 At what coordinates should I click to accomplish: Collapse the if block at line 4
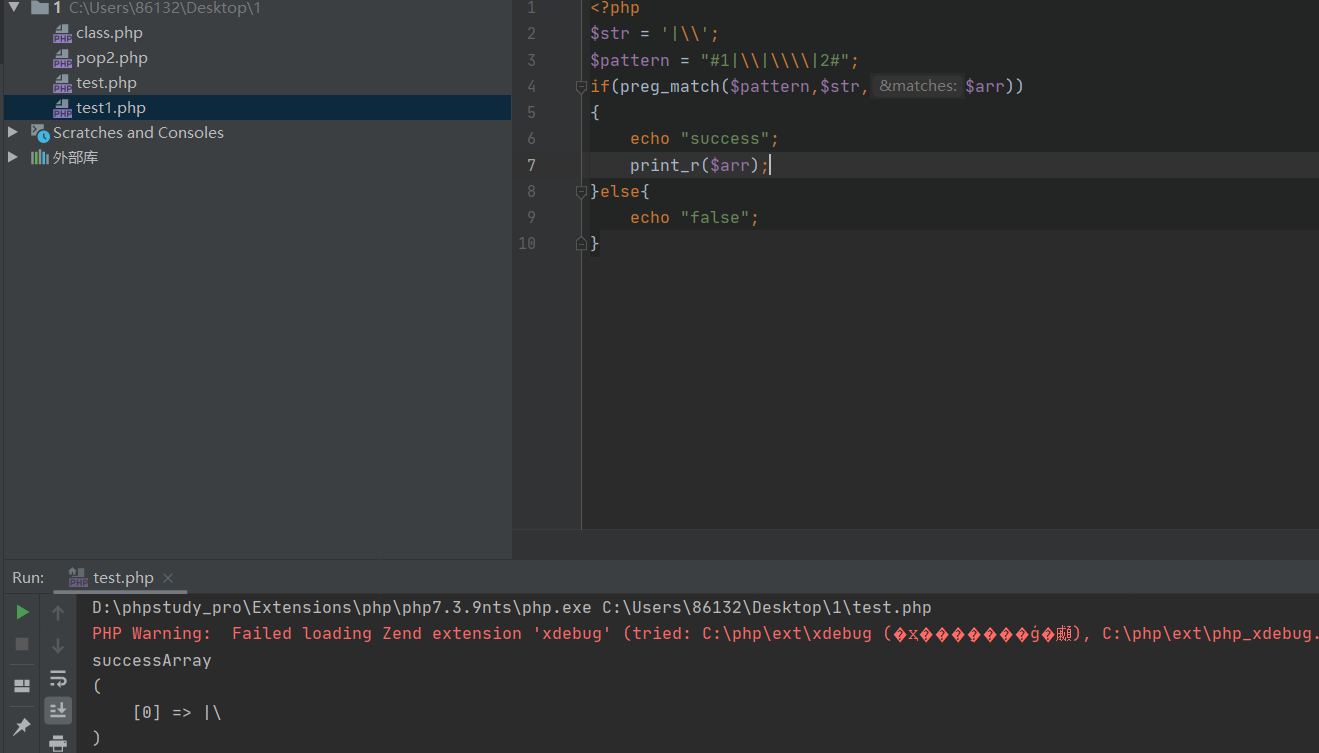[x=581, y=87]
